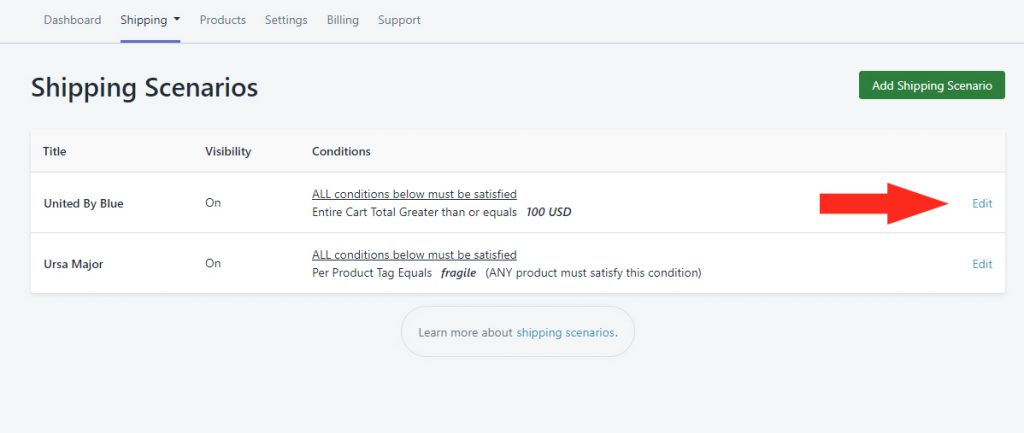1024x433 pixels.
Task: Edit the United By Blue scenario
Action: 982,203
